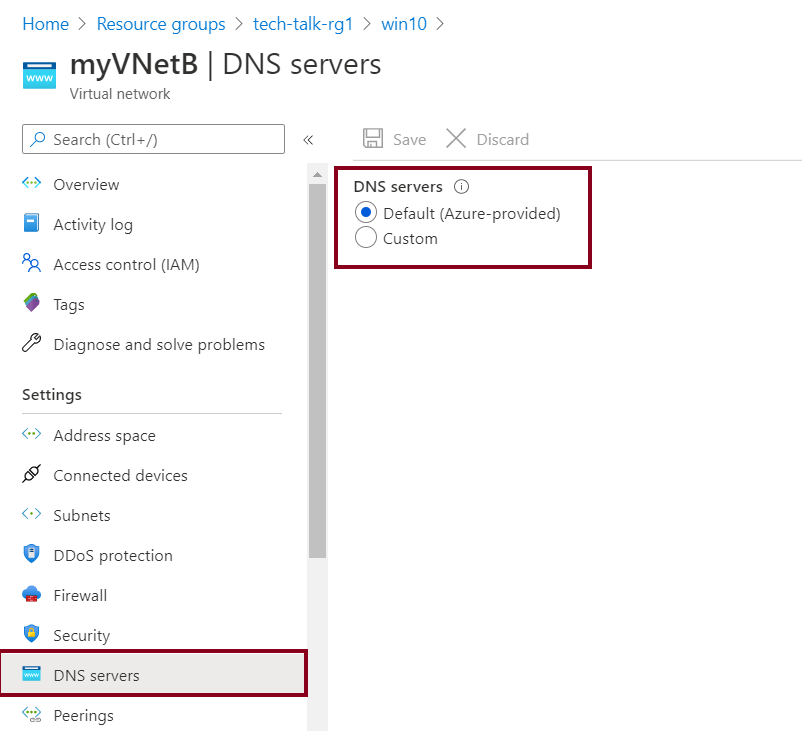Click the DNS servers icon in the sidebar
Screen dimensions: 802x731
coord(31,674)
